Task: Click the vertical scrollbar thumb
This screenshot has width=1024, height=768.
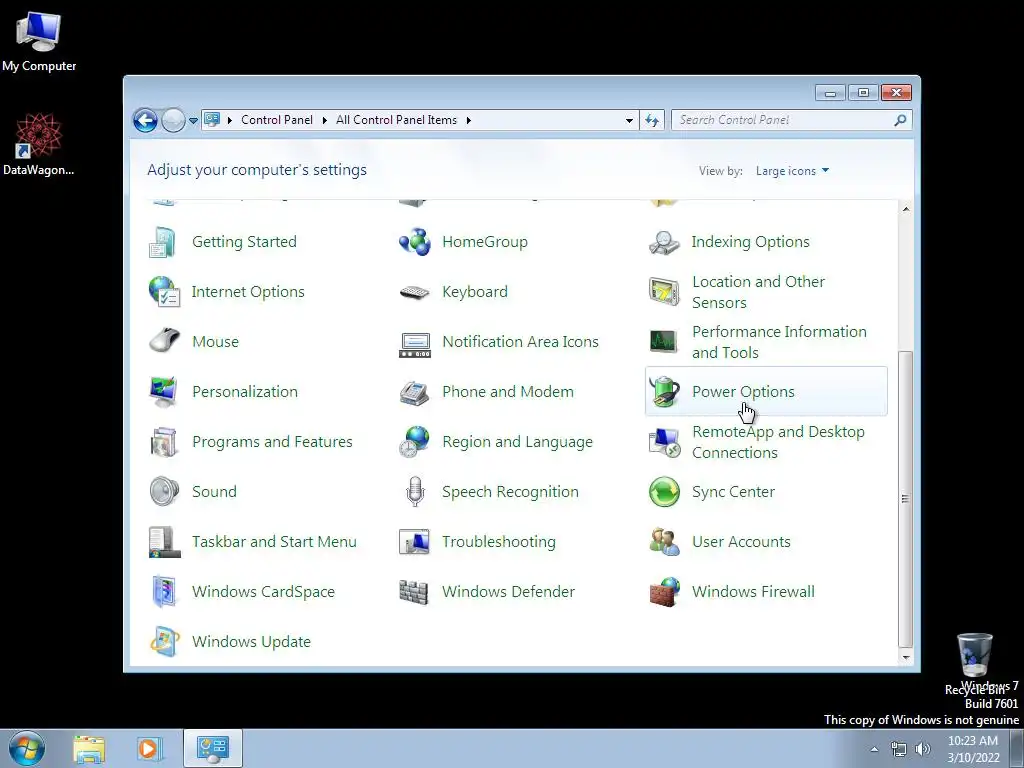Action: [x=906, y=499]
